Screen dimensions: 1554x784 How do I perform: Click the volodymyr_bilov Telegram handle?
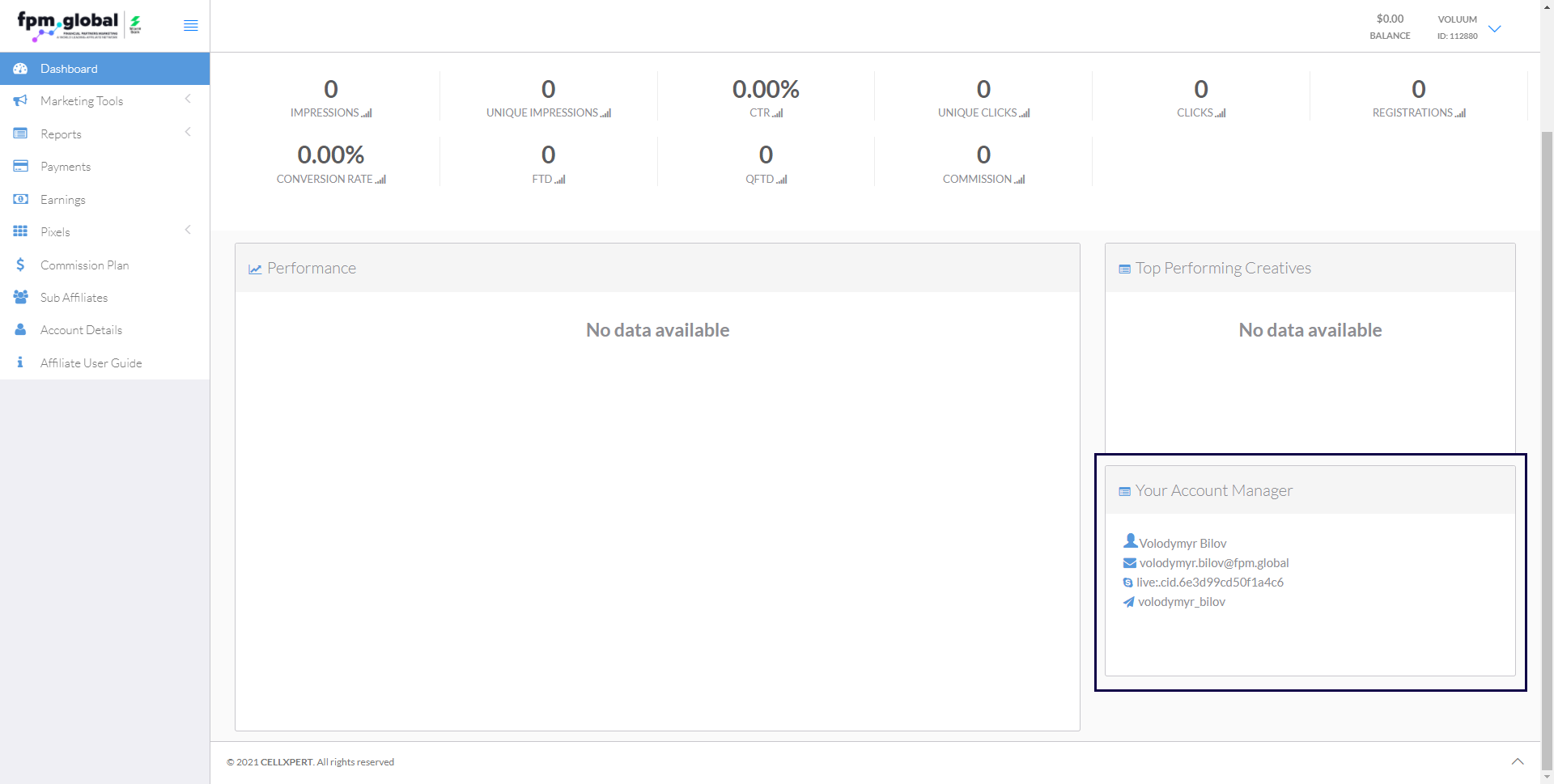(1181, 602)
